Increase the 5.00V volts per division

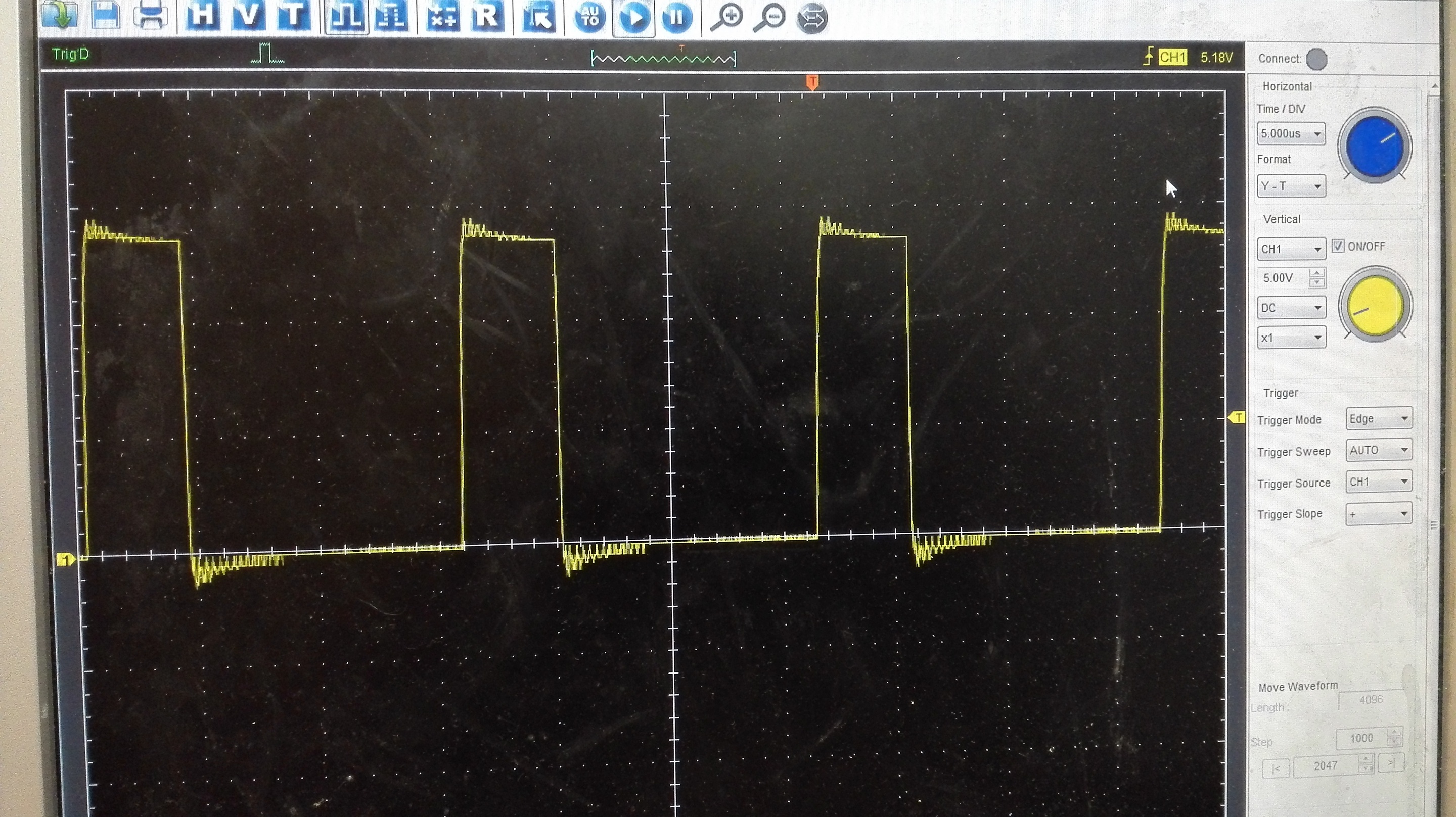pos(1317,273)
